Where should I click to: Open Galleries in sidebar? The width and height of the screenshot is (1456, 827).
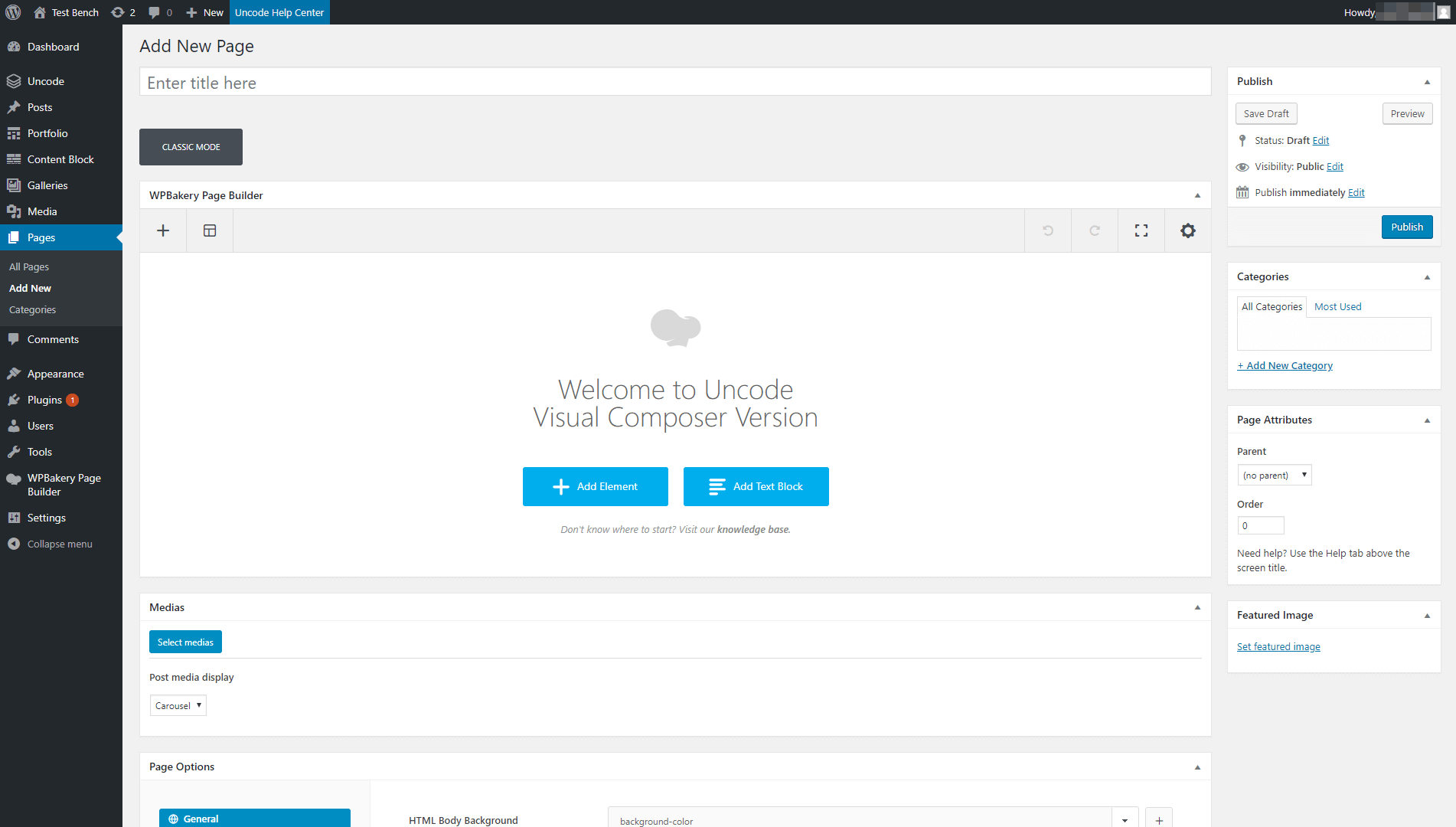[x=61, y=185]
